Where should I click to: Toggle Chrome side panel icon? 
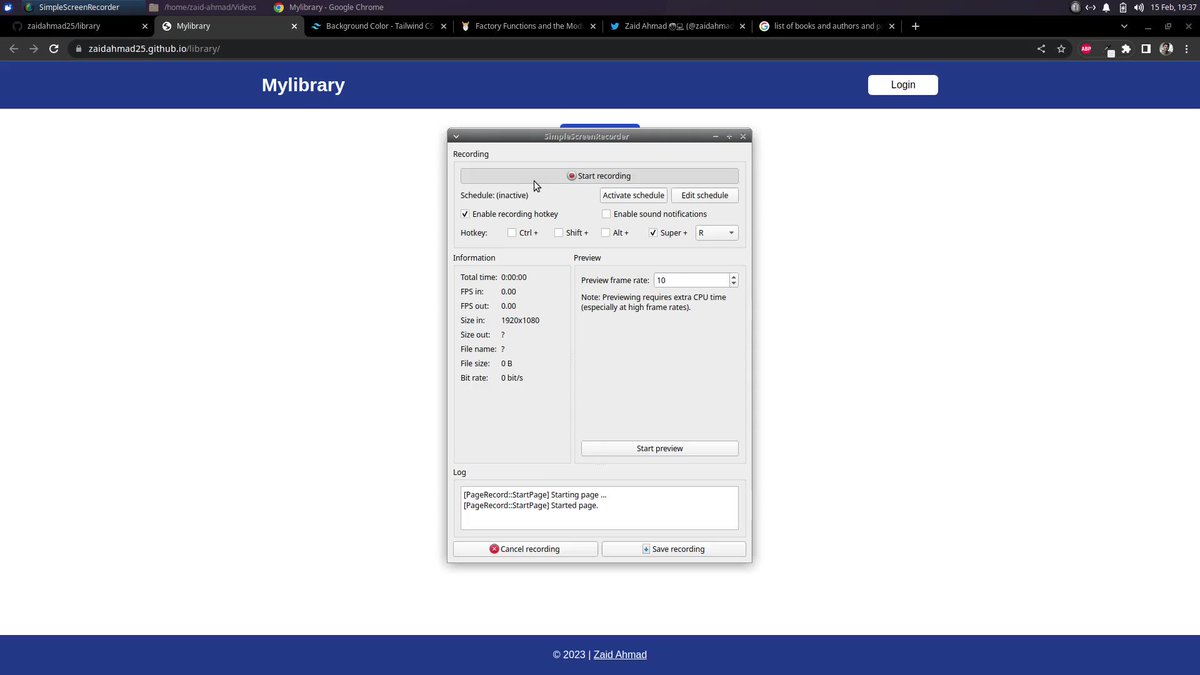pyautogui.click(x=1146, y=48)
